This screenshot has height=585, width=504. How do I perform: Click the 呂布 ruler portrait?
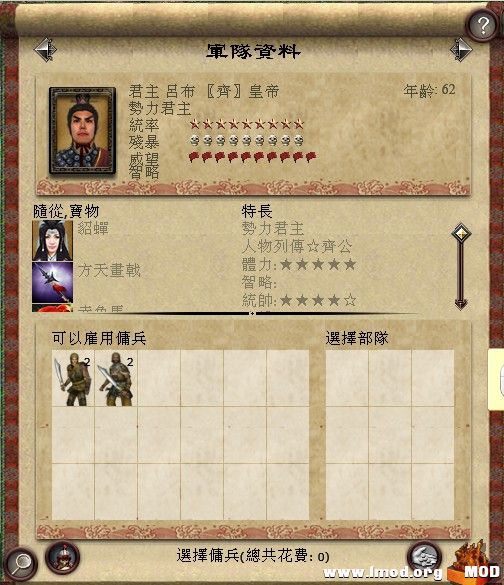(82, 131)
